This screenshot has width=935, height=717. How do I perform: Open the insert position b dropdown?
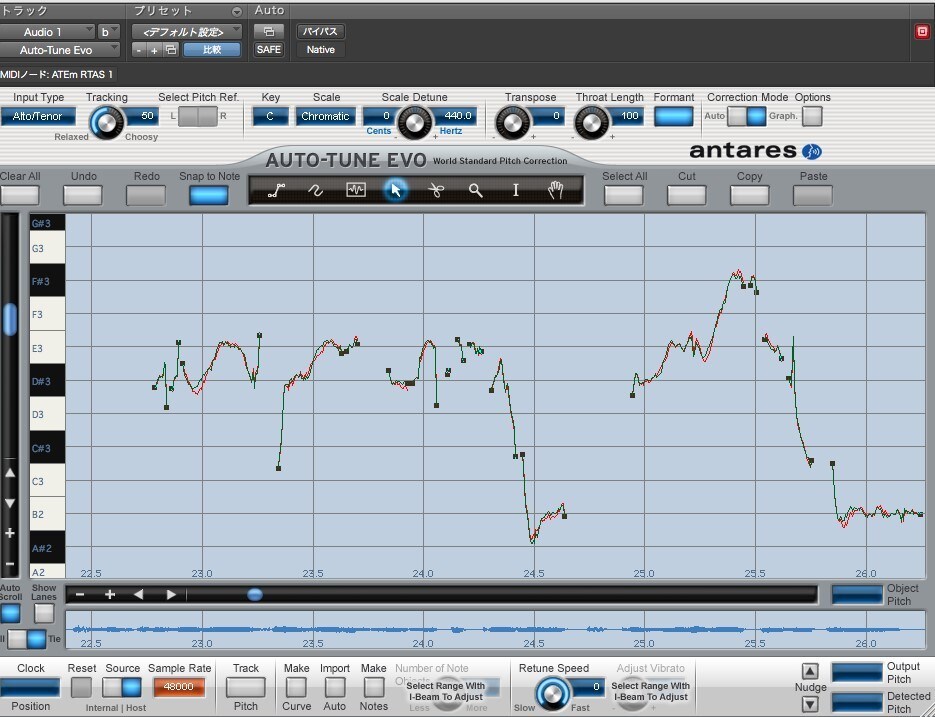(x=109, y=32)
